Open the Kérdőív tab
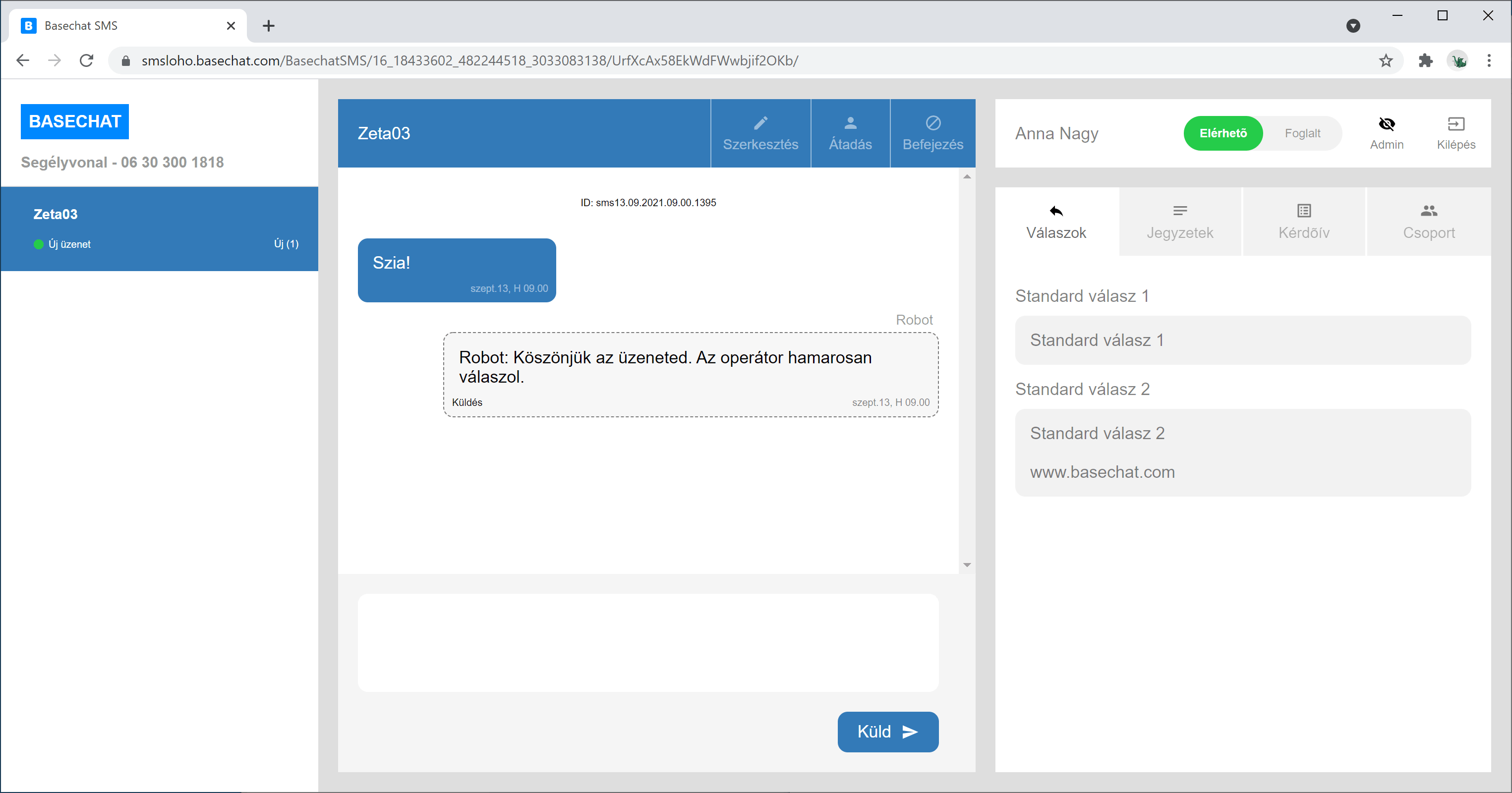1512x793 pixels. [x=1304, y=222]
